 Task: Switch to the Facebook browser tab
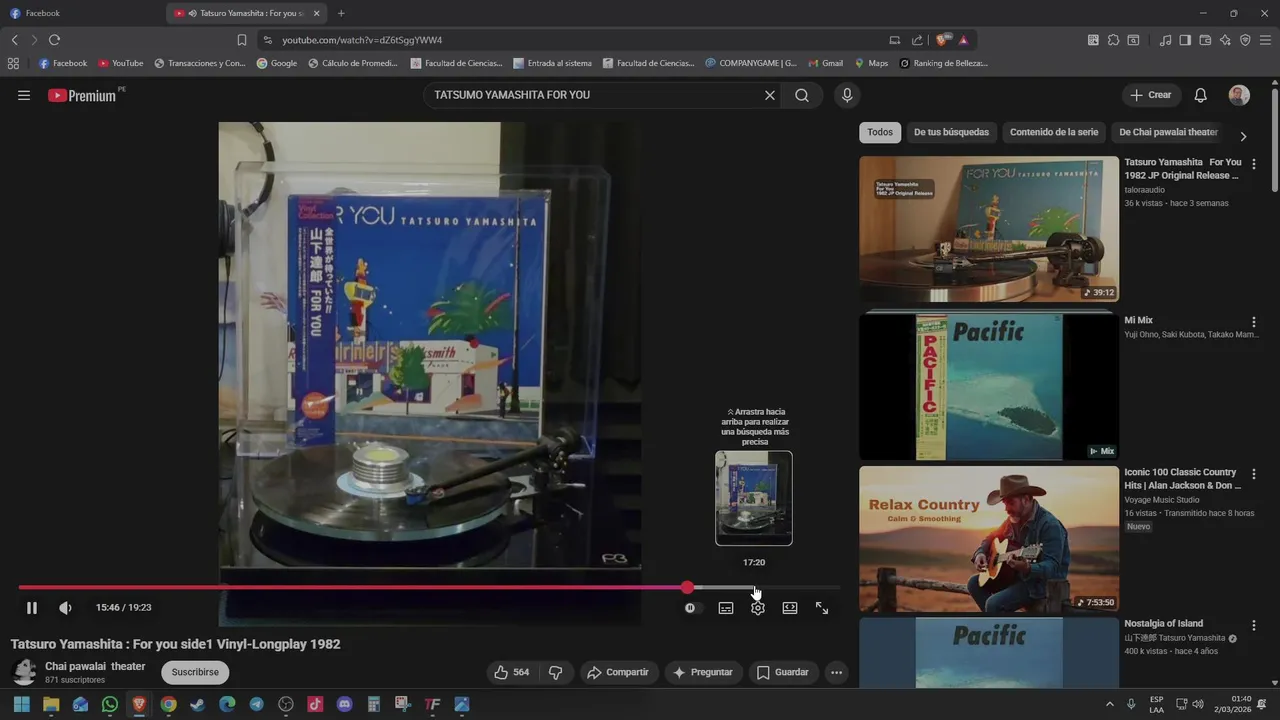(x=82, y=13)
